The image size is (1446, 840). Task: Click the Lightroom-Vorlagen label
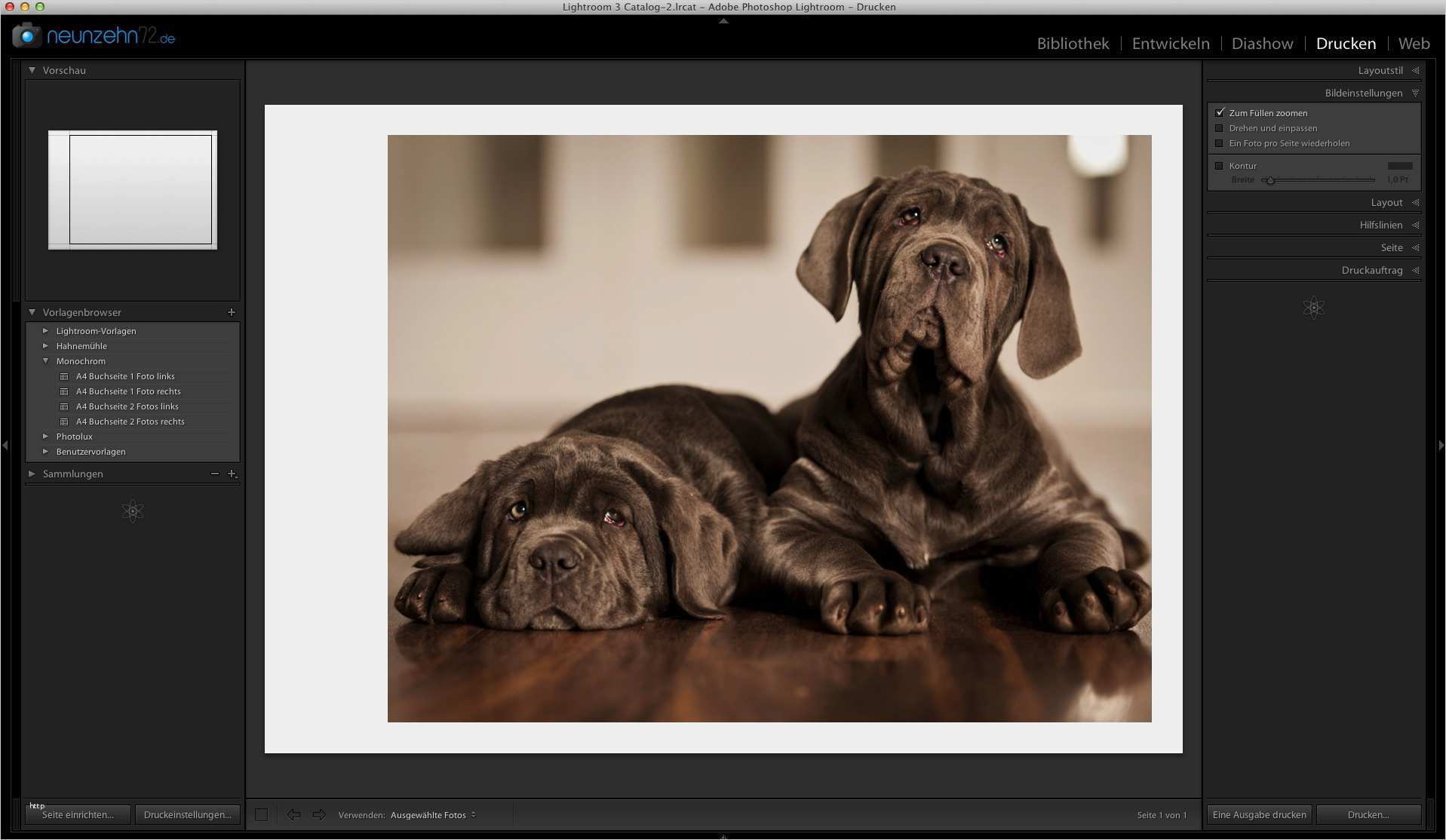(96, 331)
